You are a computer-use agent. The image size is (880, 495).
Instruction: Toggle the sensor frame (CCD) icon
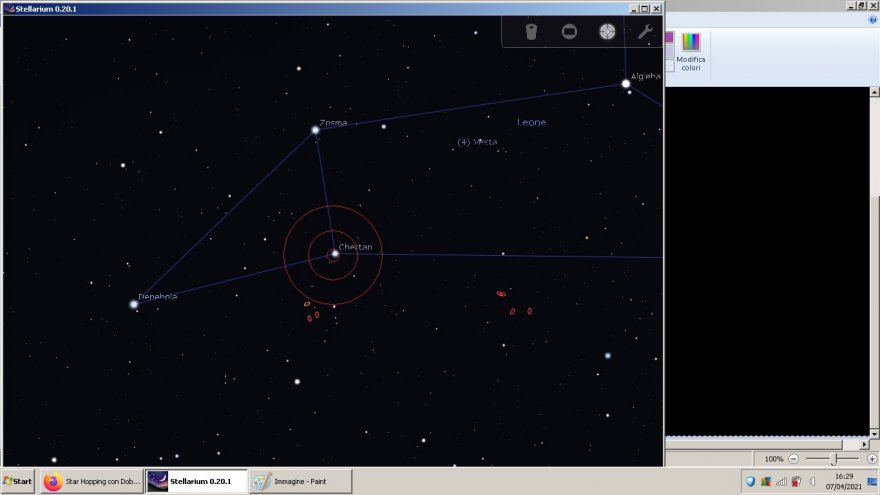pyautogui.click(x=569, y=31)
